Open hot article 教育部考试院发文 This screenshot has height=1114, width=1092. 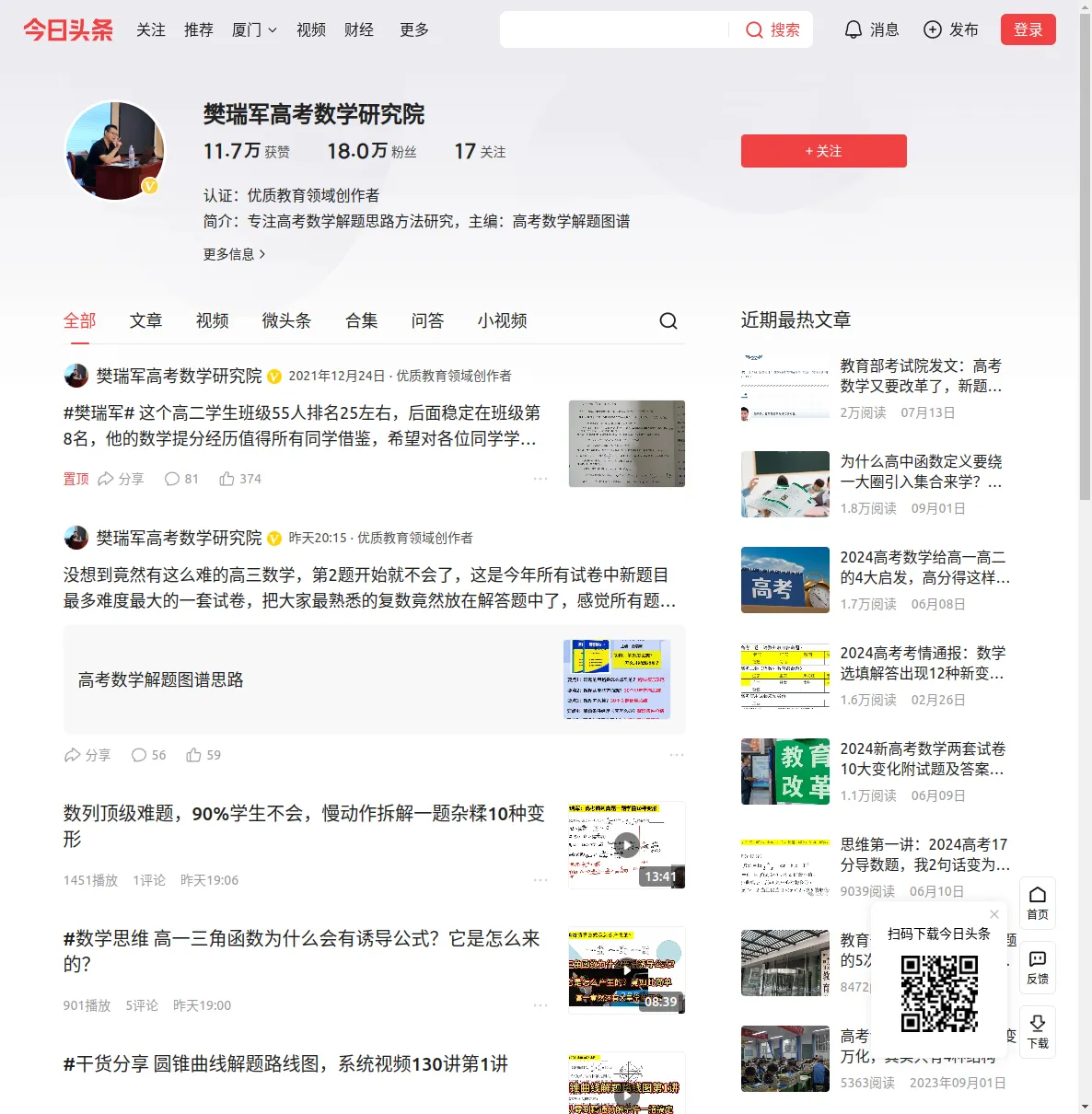pyautogui.click(x=921, y=376)
